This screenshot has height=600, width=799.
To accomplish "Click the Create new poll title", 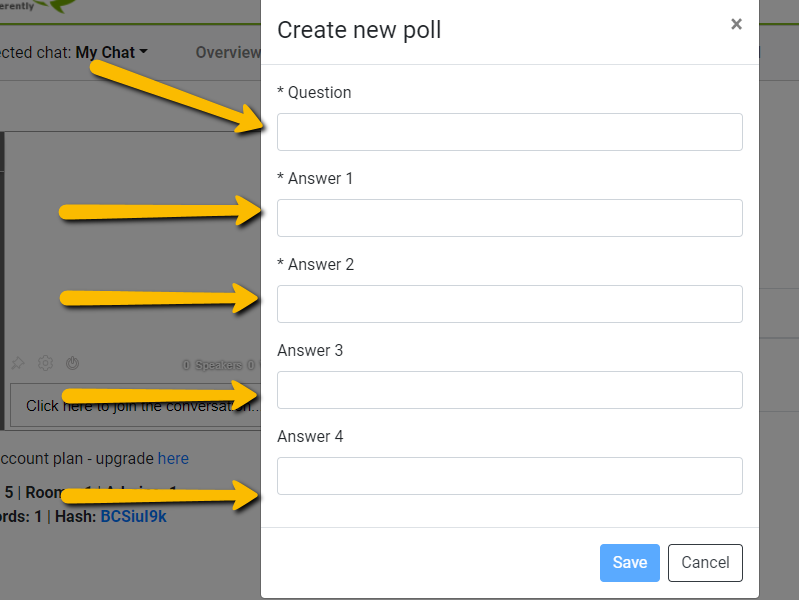I will click(x=359, y=30).
